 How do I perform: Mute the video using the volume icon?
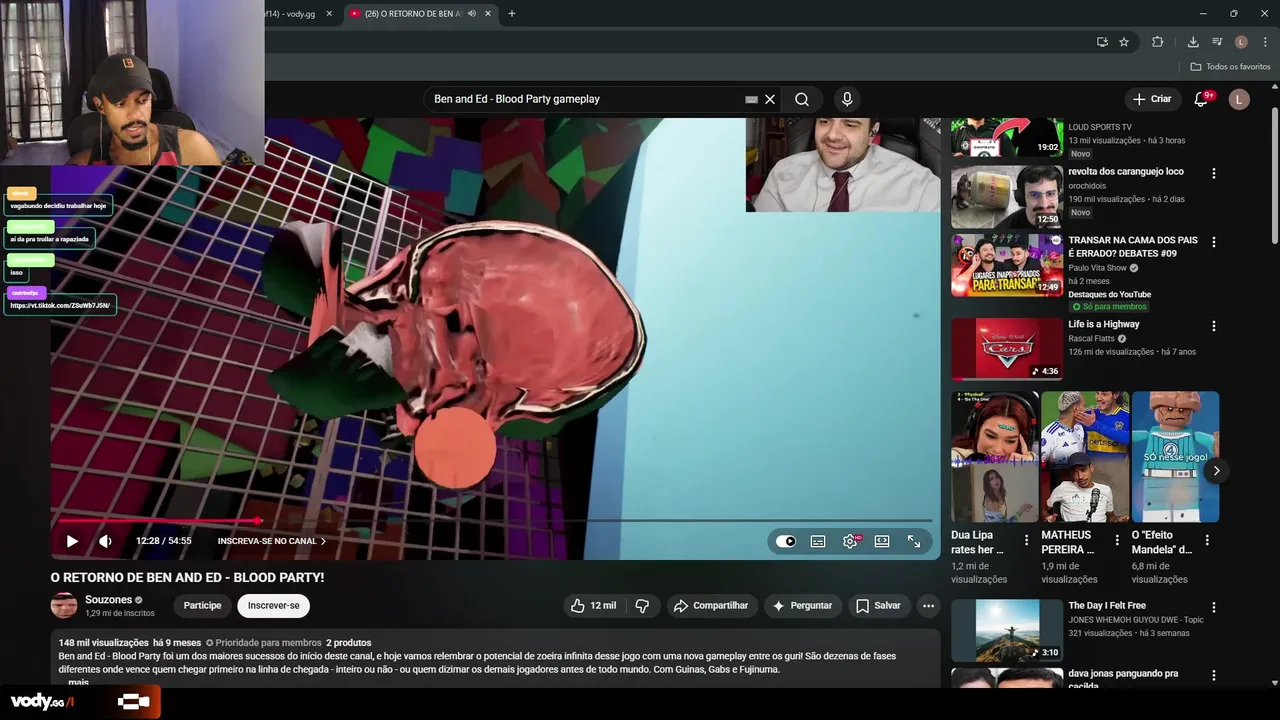click(x=105, y=541)
